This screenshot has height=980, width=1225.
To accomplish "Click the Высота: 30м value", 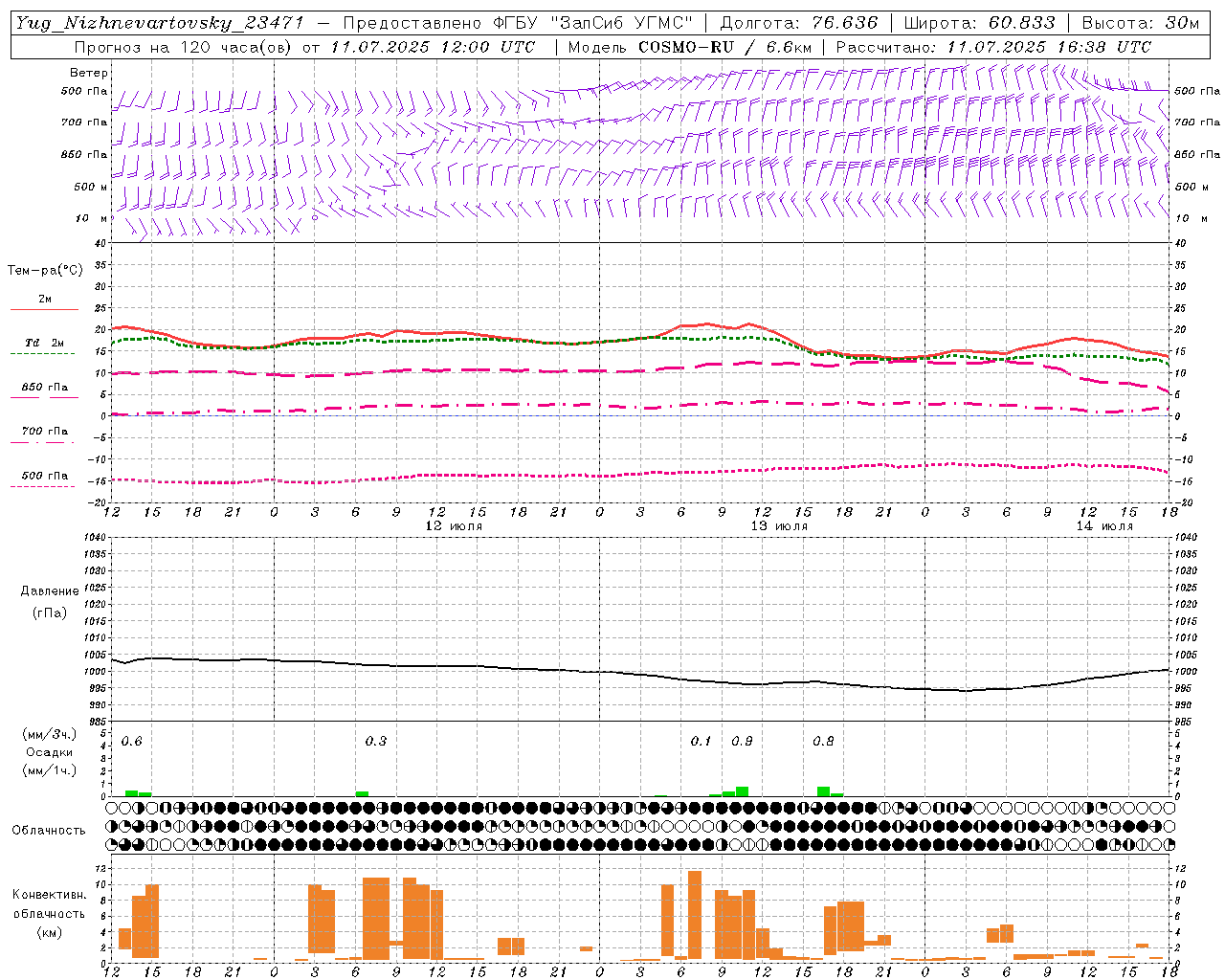I will pyautogui.click(x=1141, y=22).
